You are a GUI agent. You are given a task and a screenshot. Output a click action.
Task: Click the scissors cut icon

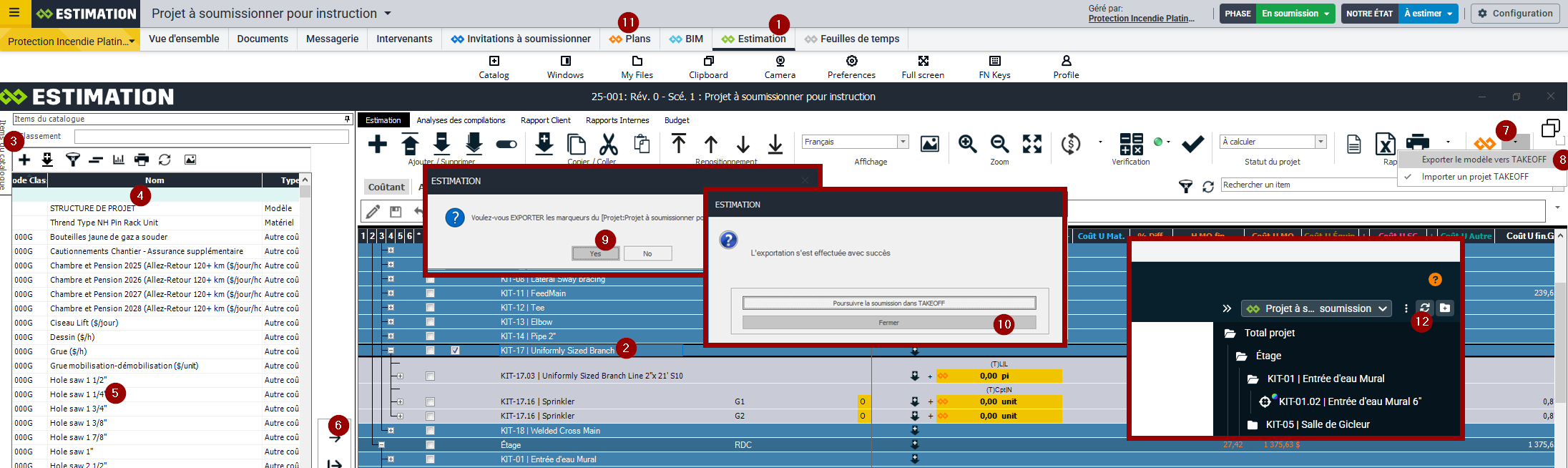(608, 144)
